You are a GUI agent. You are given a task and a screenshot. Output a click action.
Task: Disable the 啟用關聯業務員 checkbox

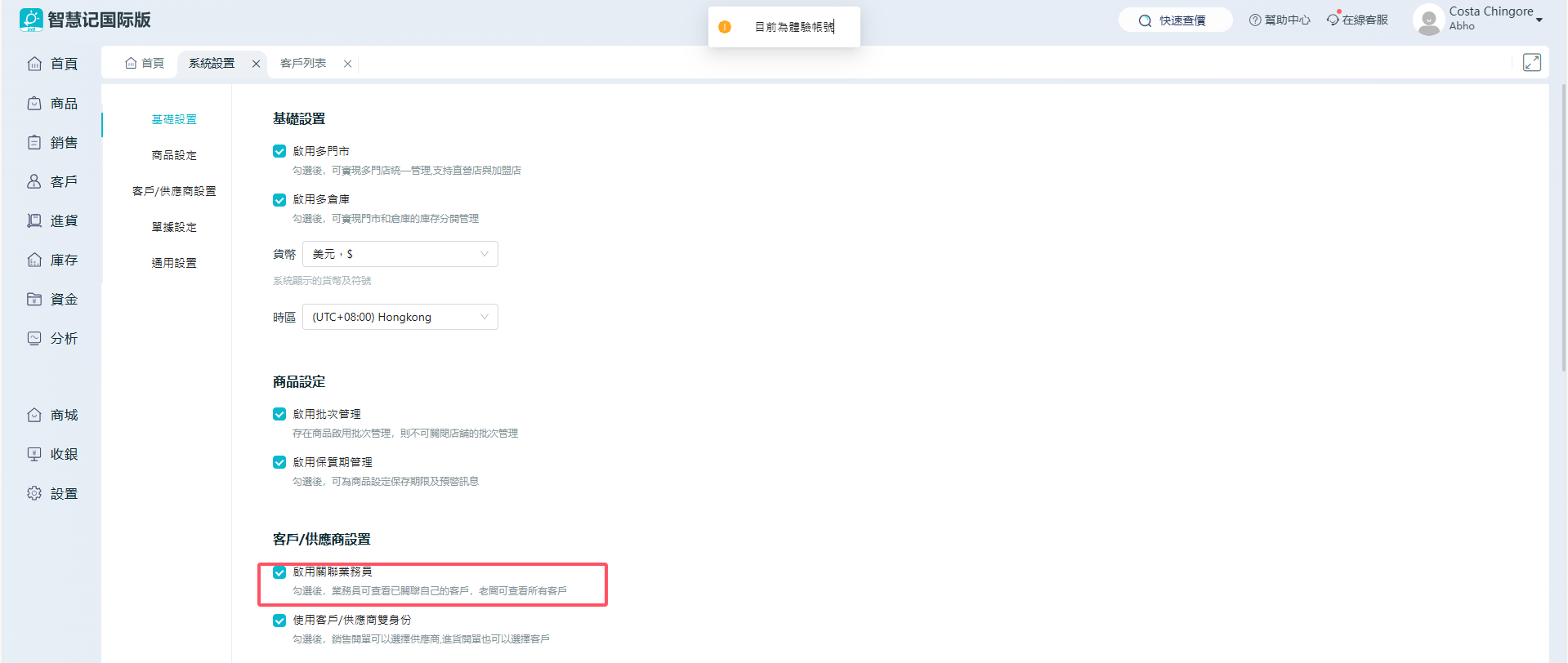point(279,572)
